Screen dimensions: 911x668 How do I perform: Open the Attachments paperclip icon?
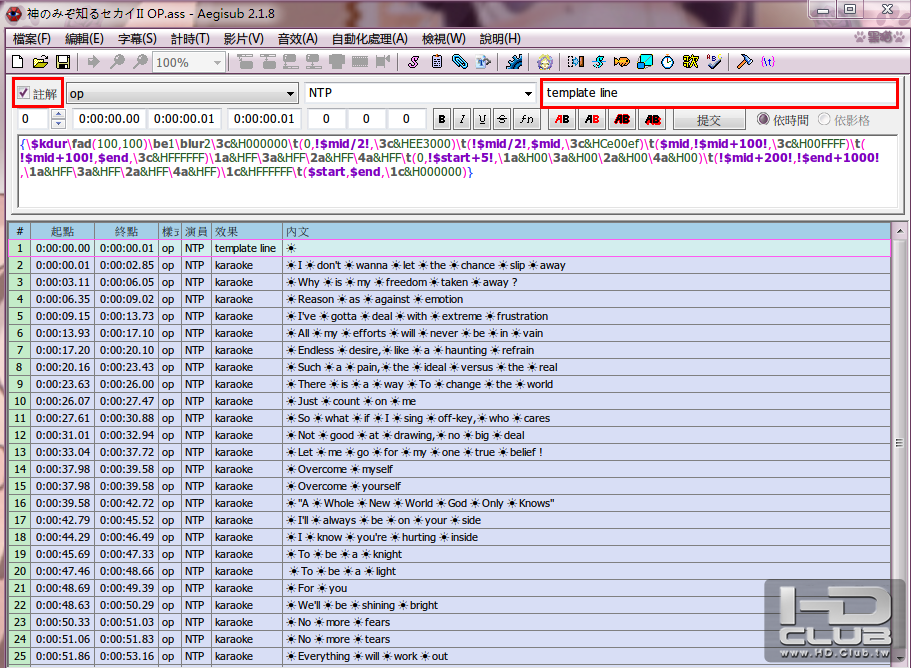click(x=460, y=62)
